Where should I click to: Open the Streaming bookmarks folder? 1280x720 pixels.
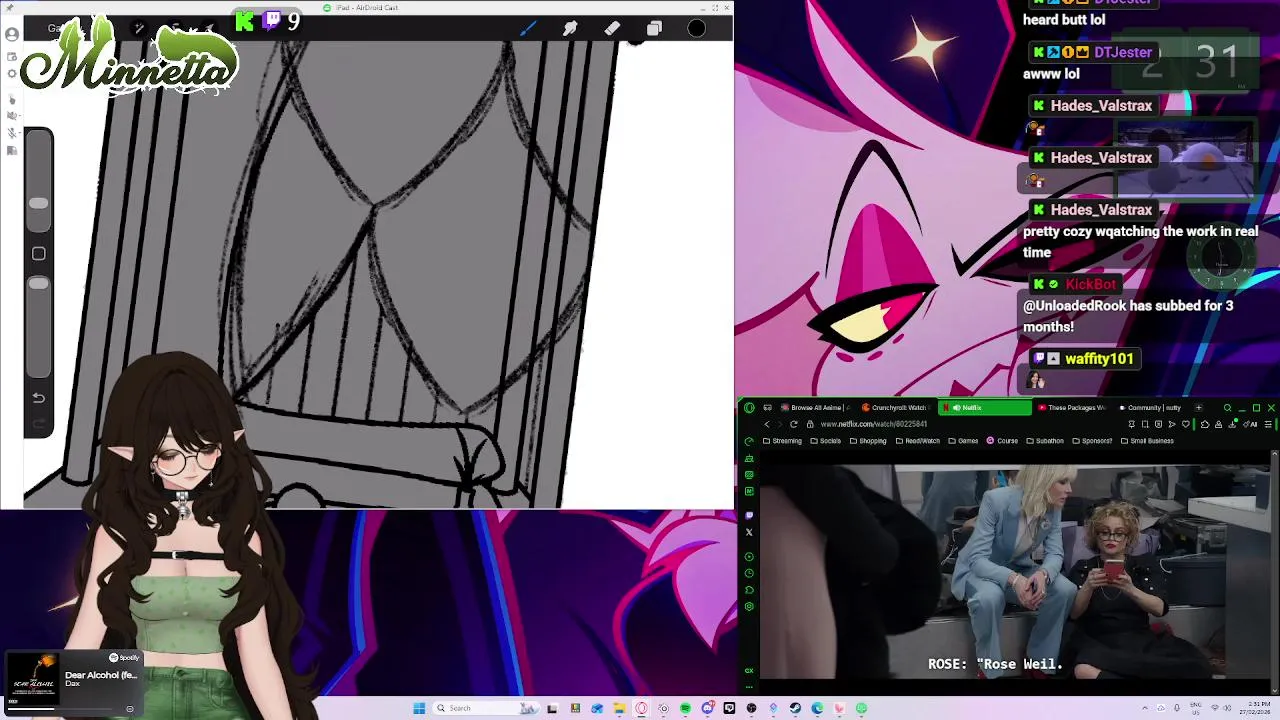[782, 441]
